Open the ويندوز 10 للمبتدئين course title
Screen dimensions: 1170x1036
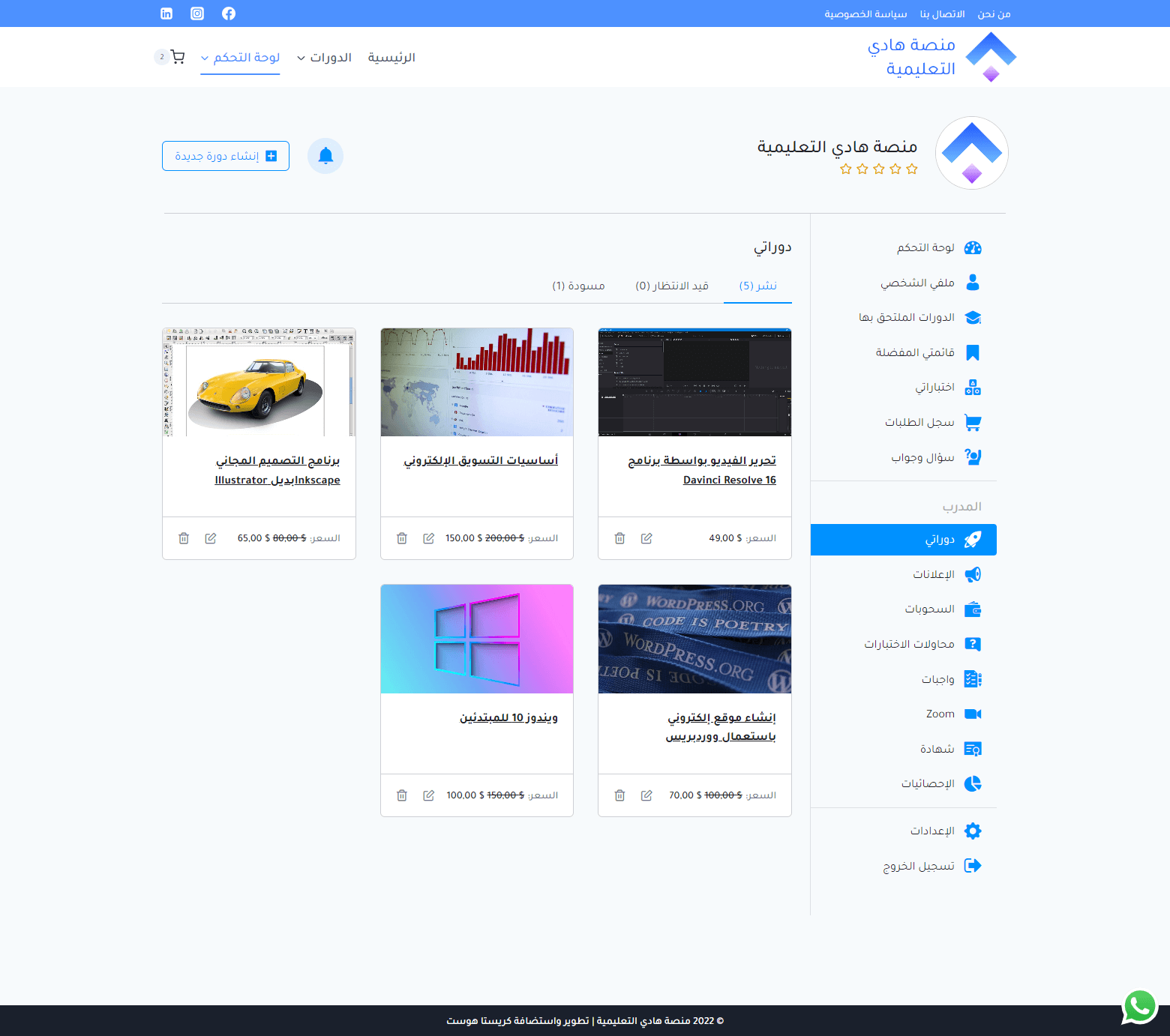click(x=508, y=717)
